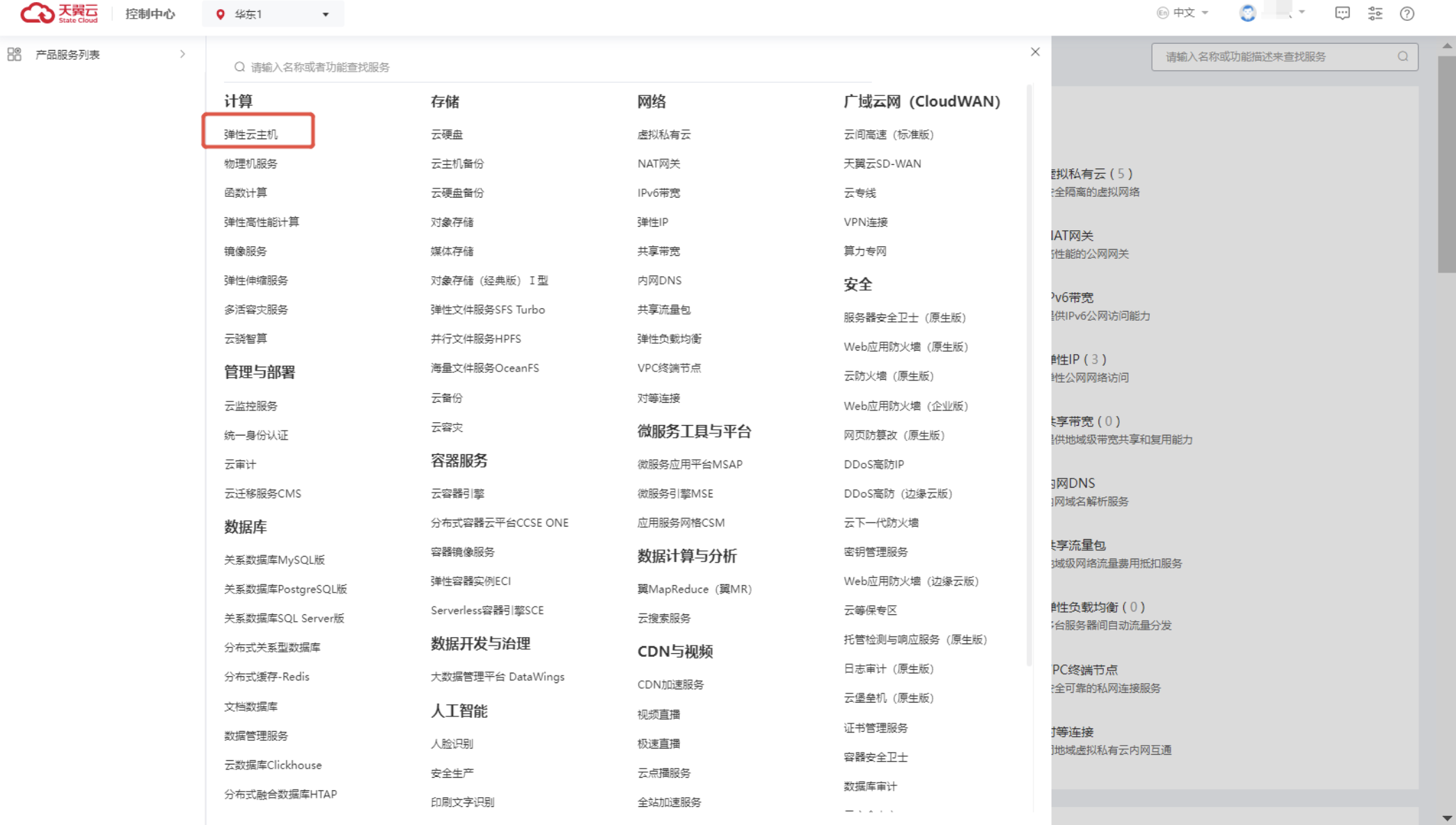The image size is (1456, 825).
Task: Open 控制中心 in the top bar
Action: pos(150,14)
